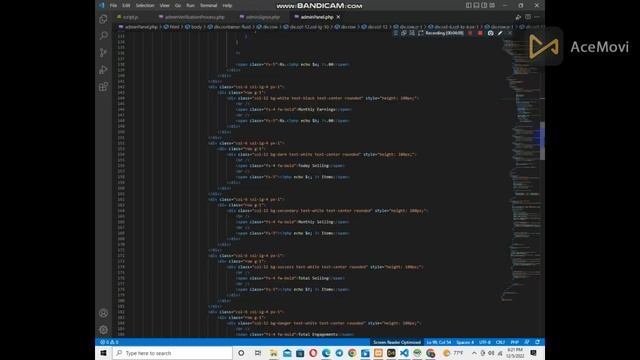Open the Selection menu
This screenshot has height=360, width=640.
click(x=145, y=6)
